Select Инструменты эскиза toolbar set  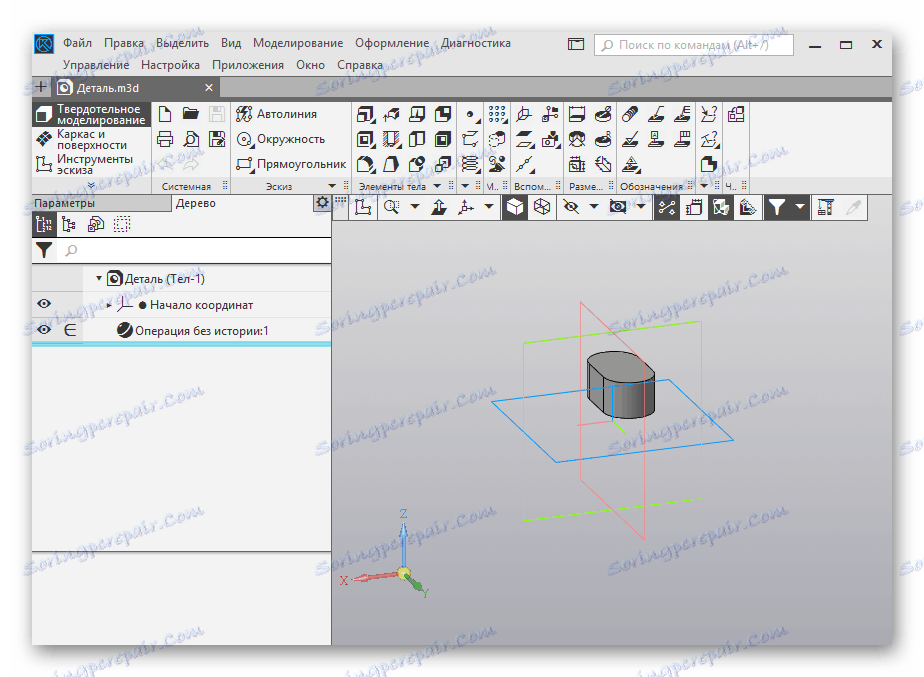(x=92, y=164)
